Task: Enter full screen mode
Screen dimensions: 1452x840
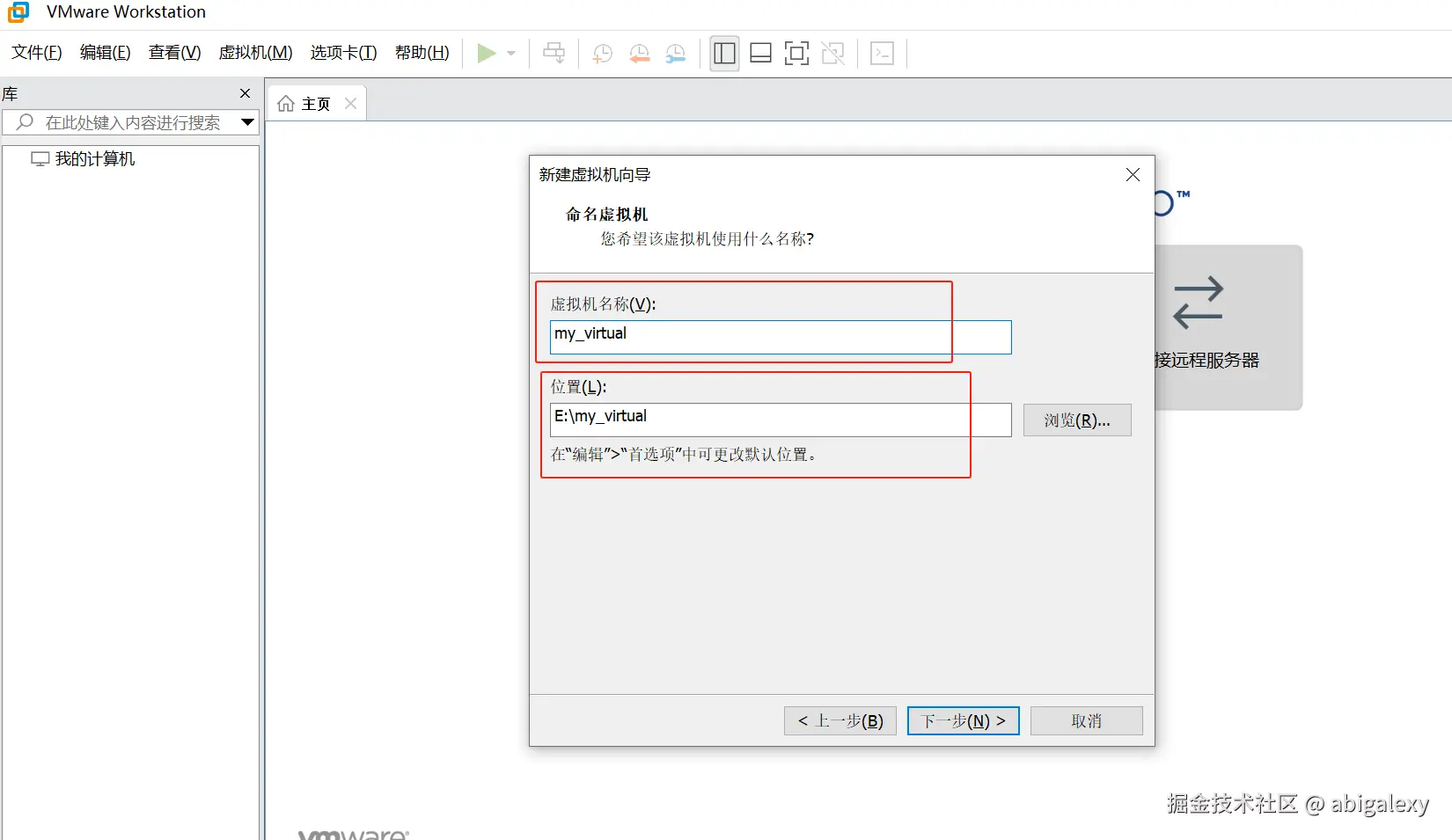Action: (x=796, y=53)
